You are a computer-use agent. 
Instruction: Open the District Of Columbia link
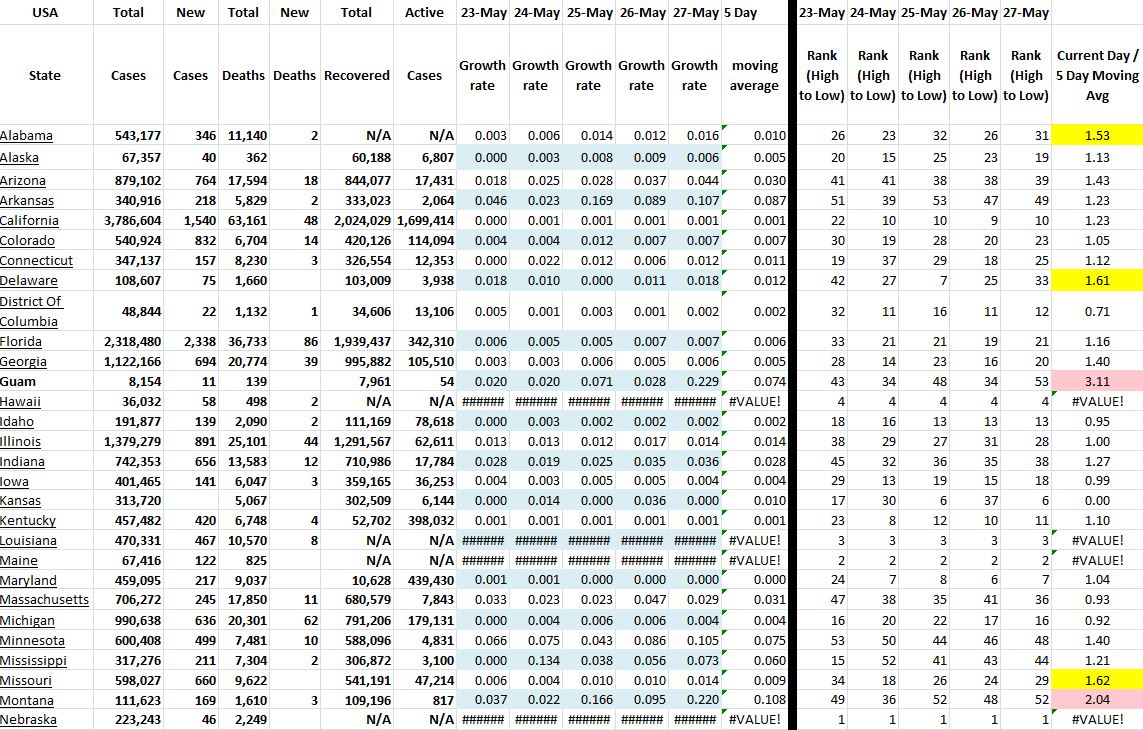pyautogui.click(x=31, y=311)
